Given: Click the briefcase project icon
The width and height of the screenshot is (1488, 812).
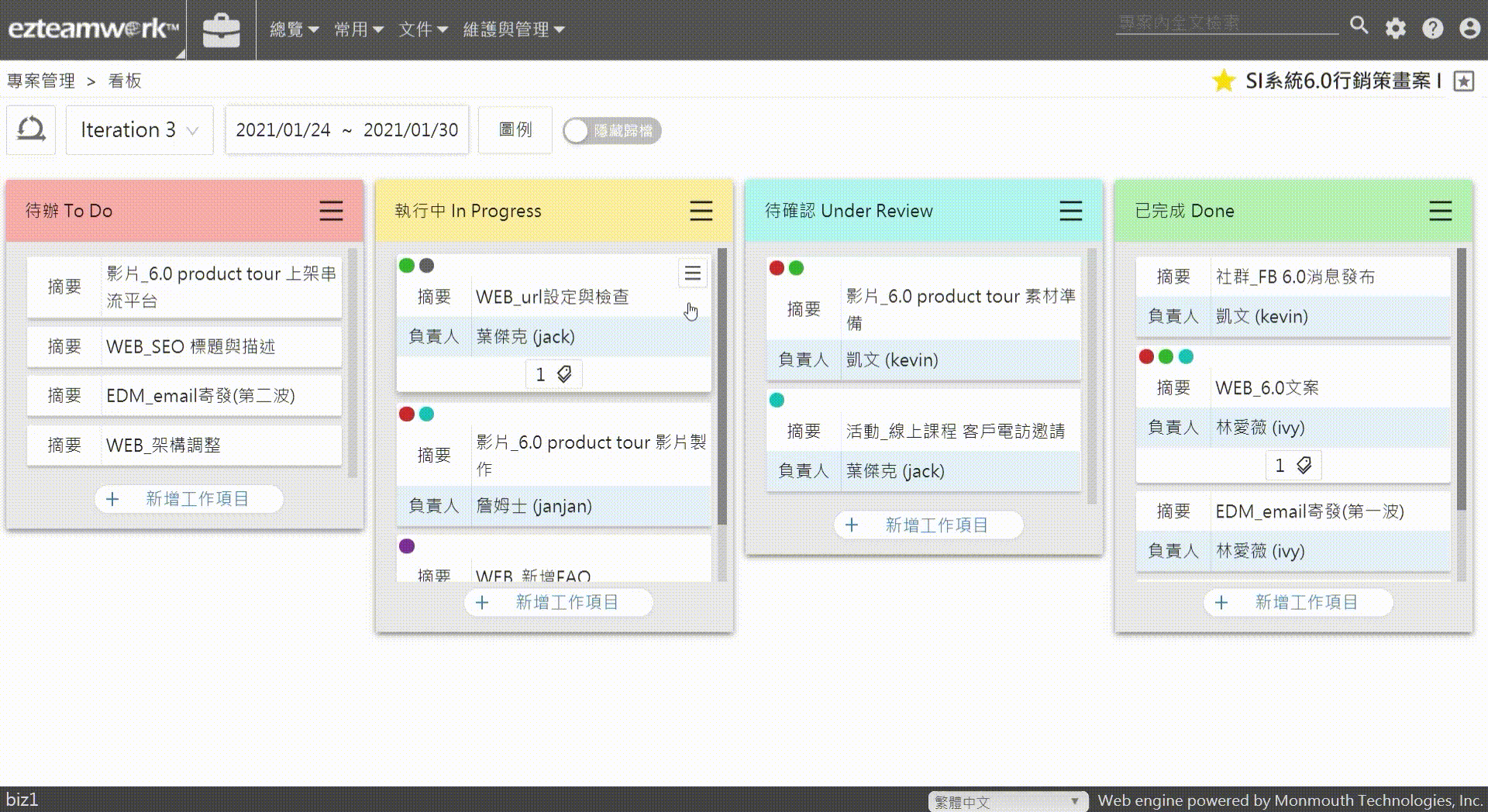Looking at the screenshot, I should click(221, 30).
